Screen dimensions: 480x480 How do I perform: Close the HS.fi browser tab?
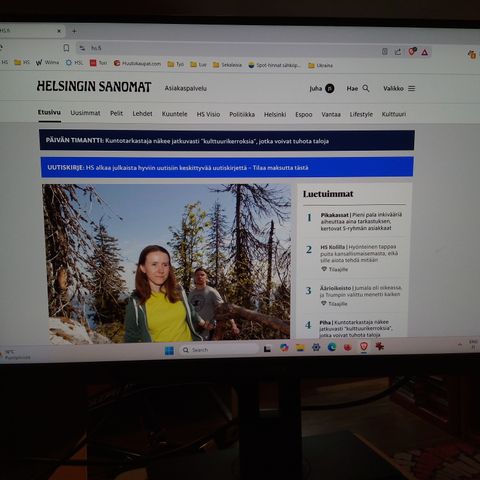[59, 31]
